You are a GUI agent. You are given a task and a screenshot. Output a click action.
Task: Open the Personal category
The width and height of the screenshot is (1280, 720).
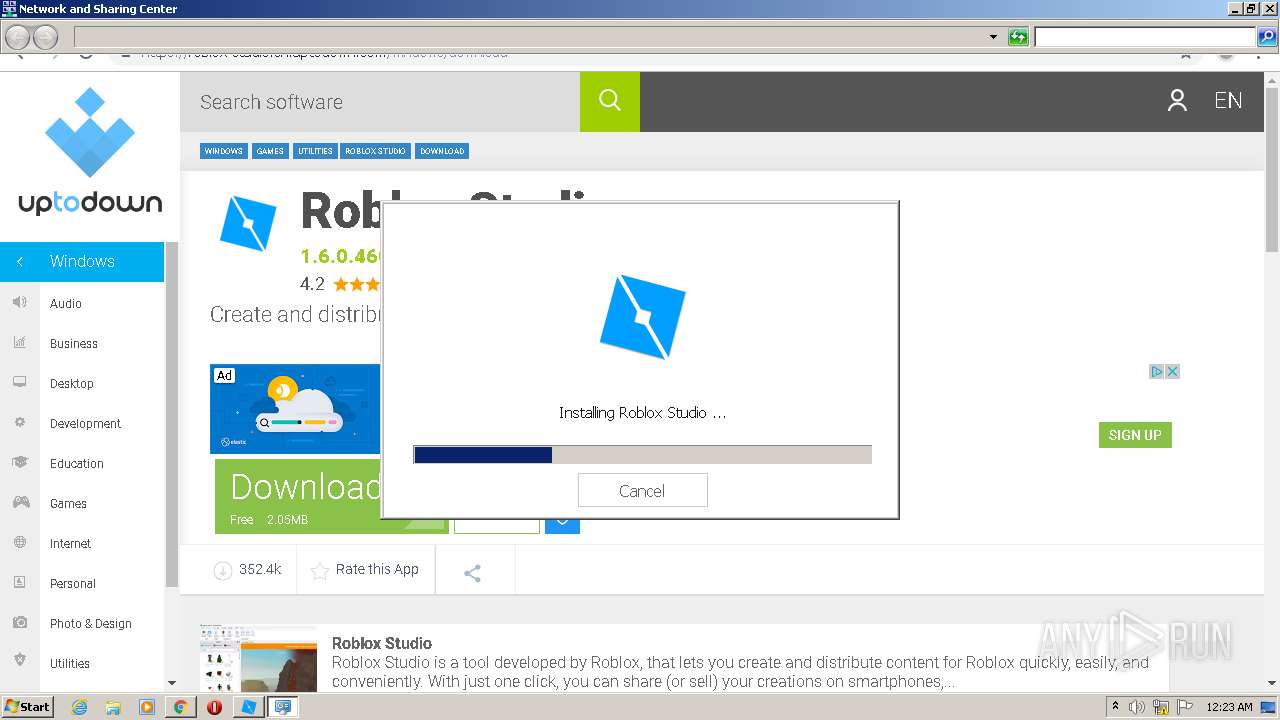73,583
